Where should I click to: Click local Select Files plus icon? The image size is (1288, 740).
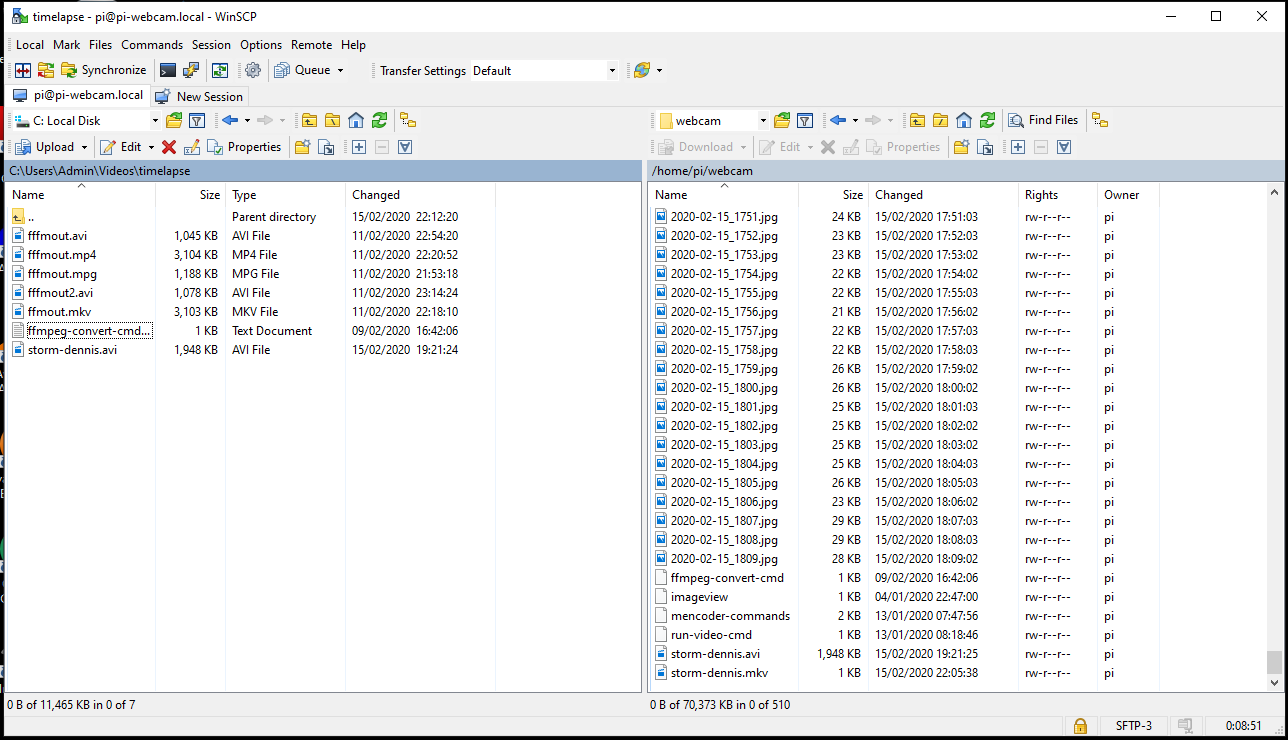click(359, 147)
